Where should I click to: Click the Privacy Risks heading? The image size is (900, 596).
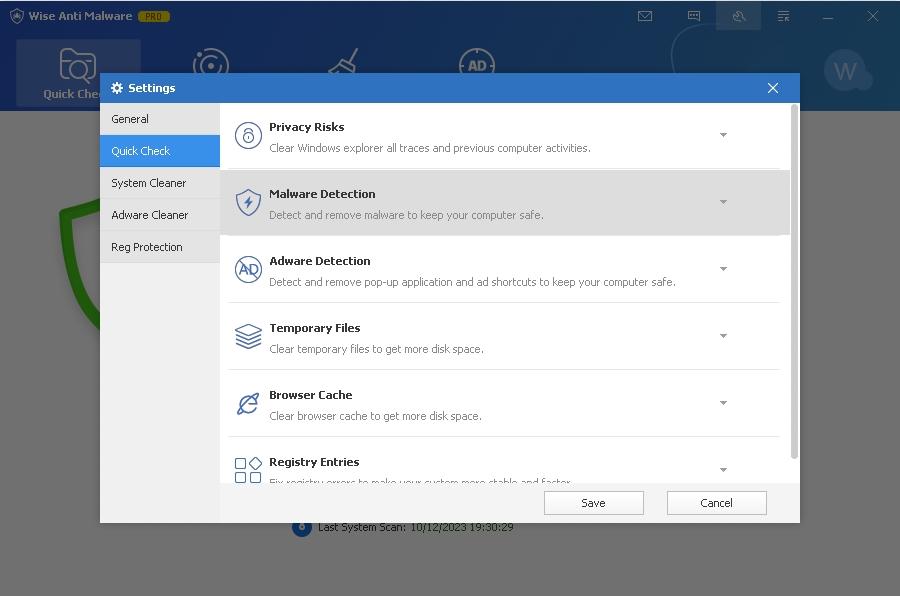[307, 127]
